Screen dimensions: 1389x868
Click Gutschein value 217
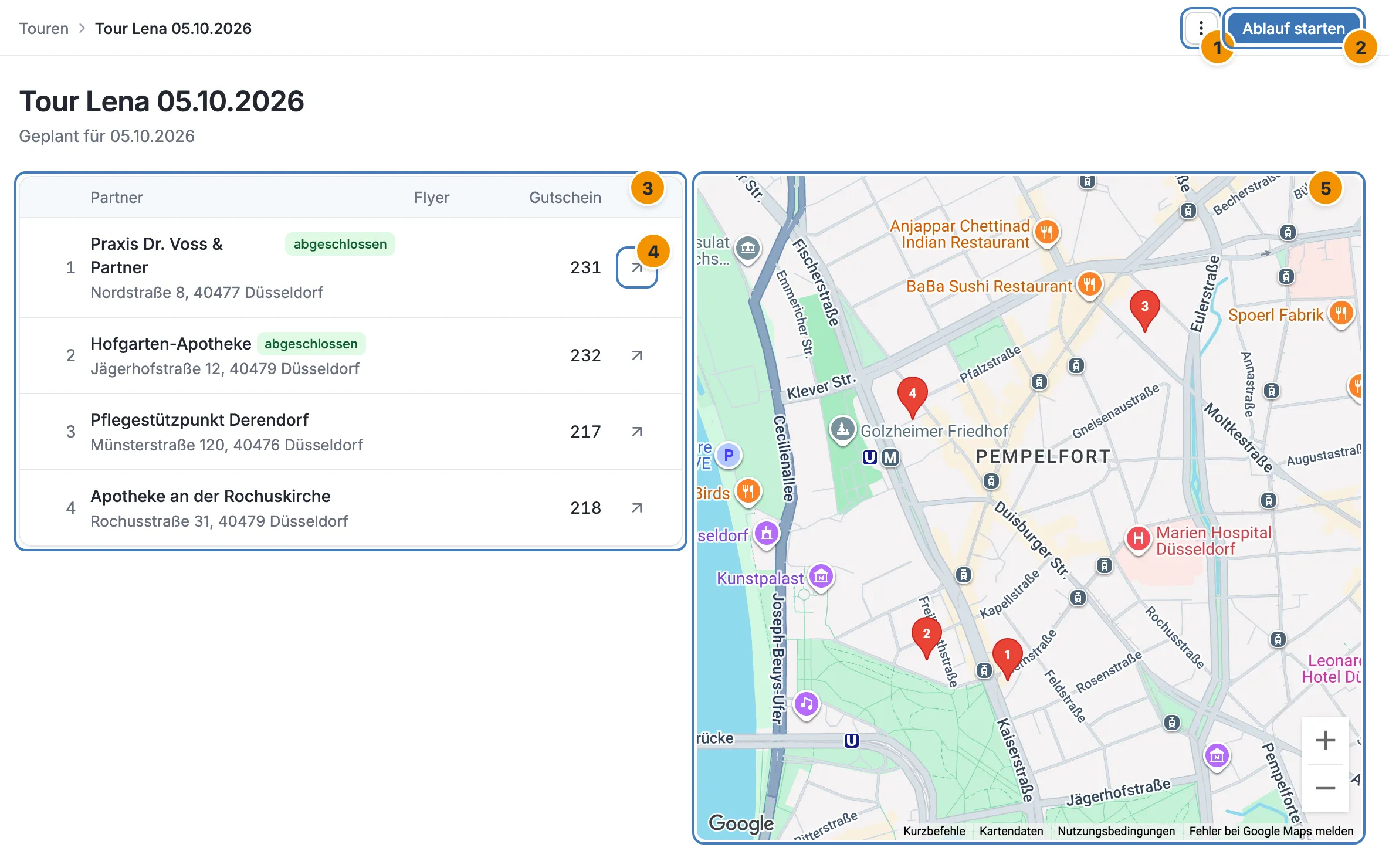pos(585,432)
